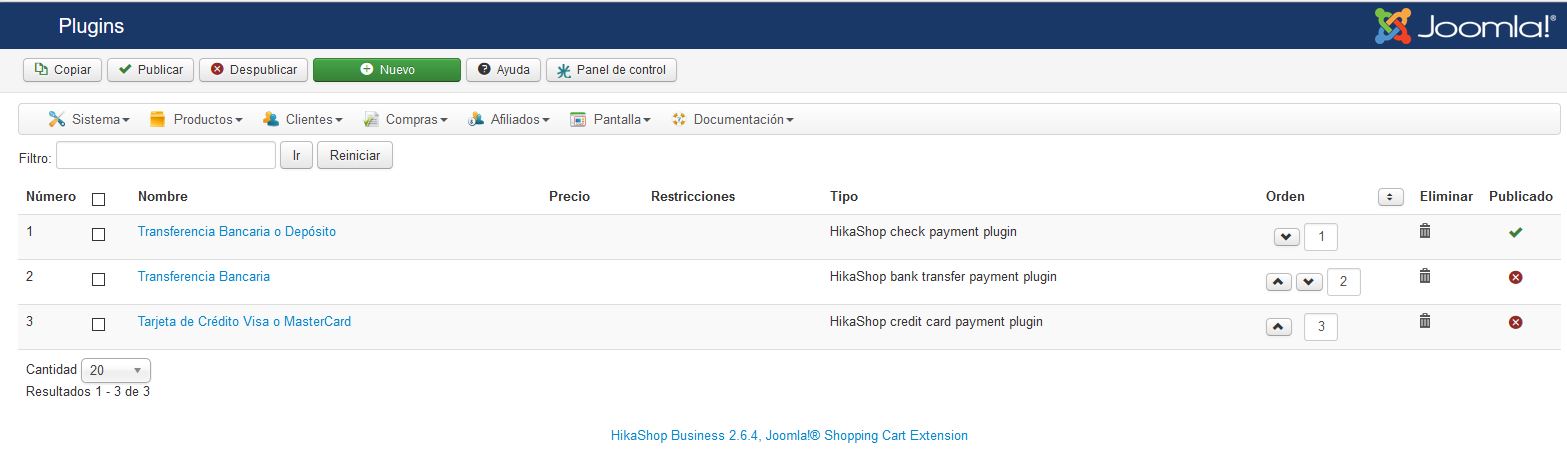Image resolution: width=1567 pixels, height=458 pixels.
Task: Sort by the Tipo column header
Action: point(844,196)
